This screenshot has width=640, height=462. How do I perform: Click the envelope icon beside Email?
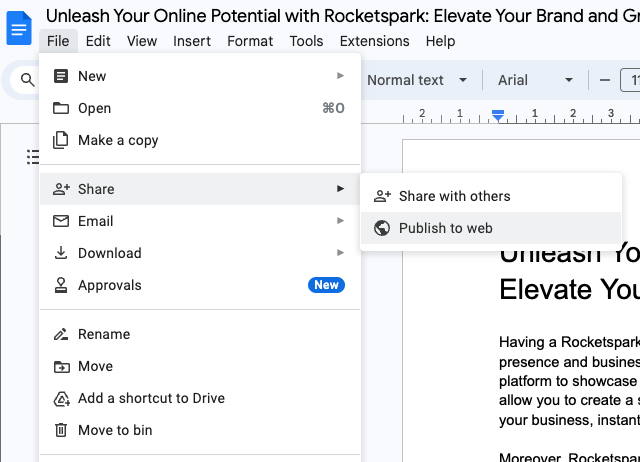click(61, 221)
